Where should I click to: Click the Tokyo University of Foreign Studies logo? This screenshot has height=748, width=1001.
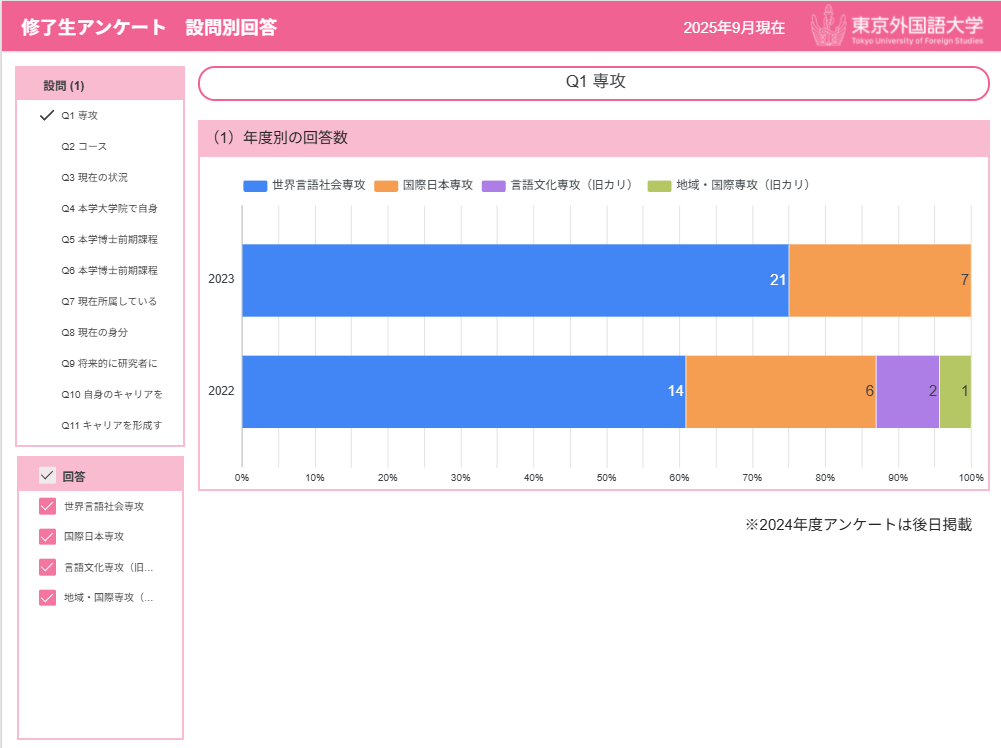click(x=897, y=26)
